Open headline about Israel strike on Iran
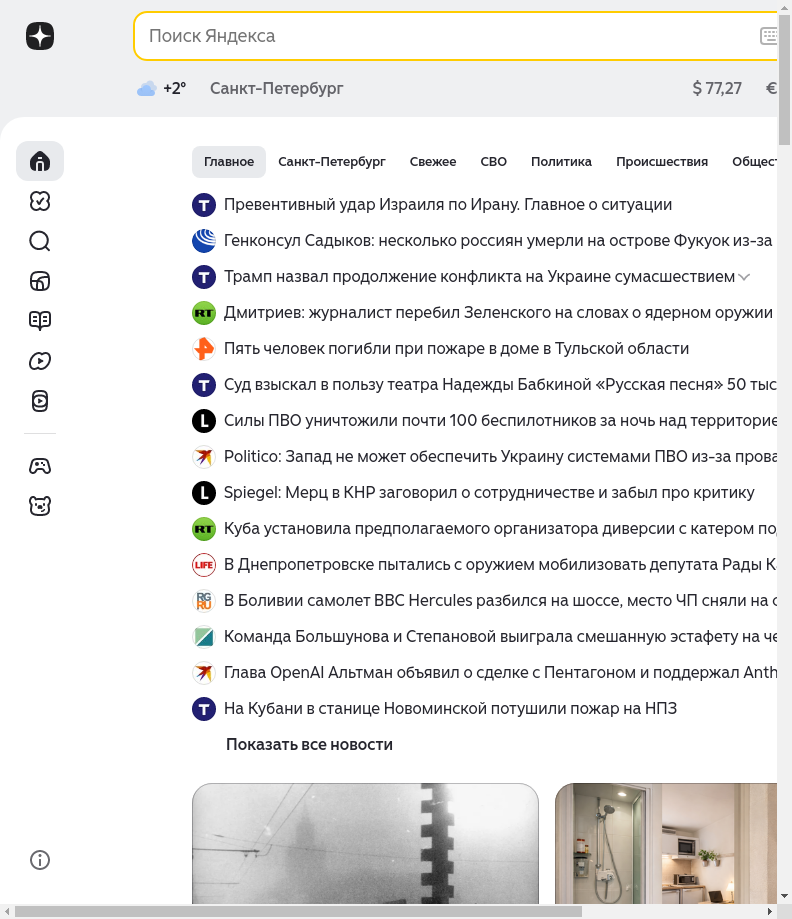Viewport: 792px width, 919px height. (448, 205)
